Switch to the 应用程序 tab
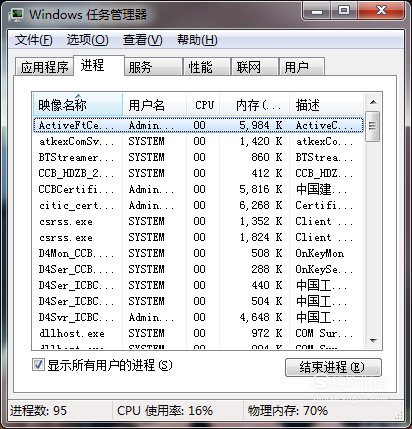The width and height of the screenshot is (412, 429). point(44,67)
